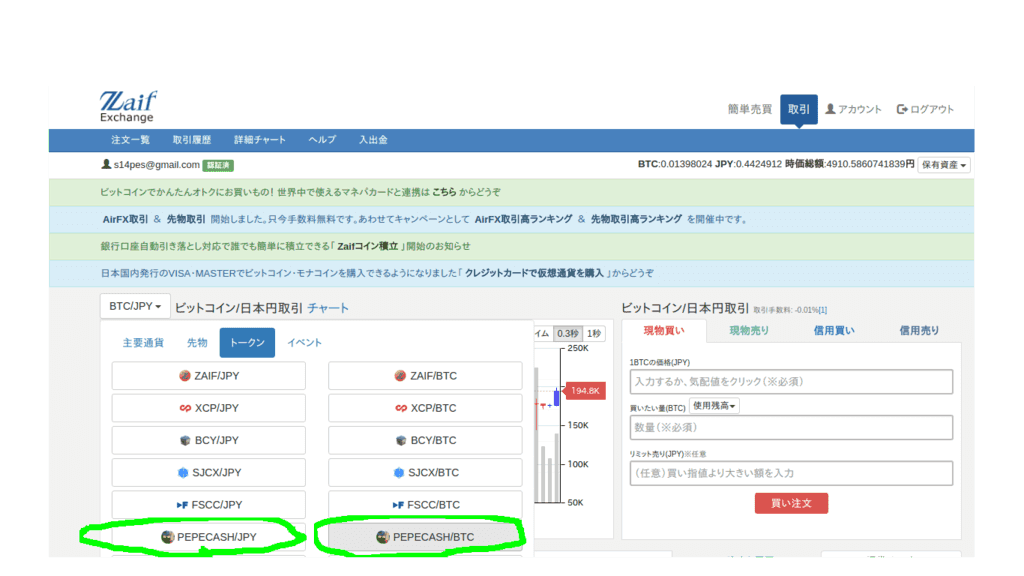Open the チャート chart link

[x=328, y=309]
